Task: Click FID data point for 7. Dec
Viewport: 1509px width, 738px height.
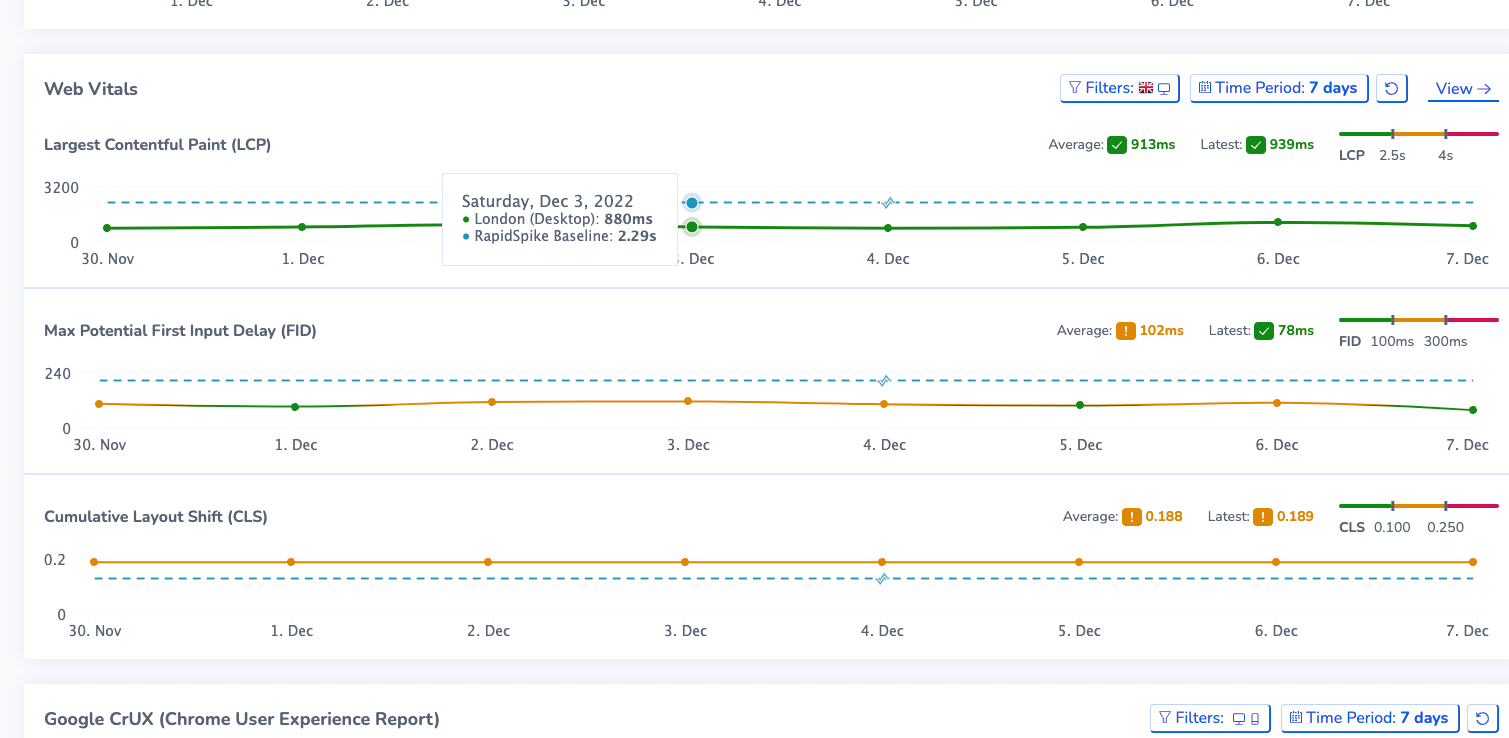Action: click(x=1473, y=410)
